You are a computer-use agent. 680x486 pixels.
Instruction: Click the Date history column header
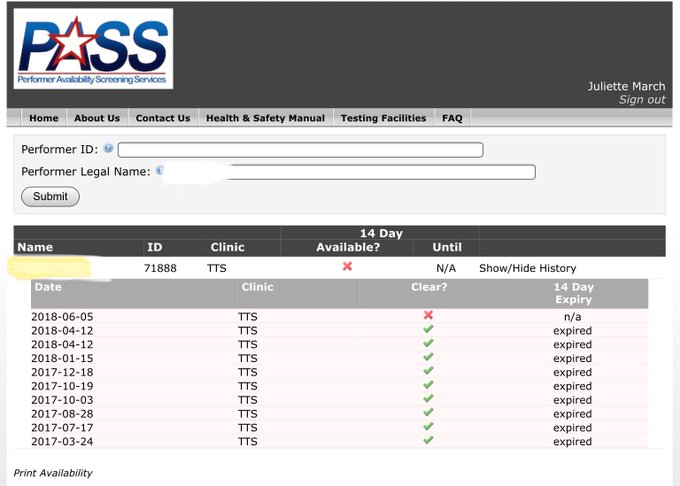click(48, 287)
